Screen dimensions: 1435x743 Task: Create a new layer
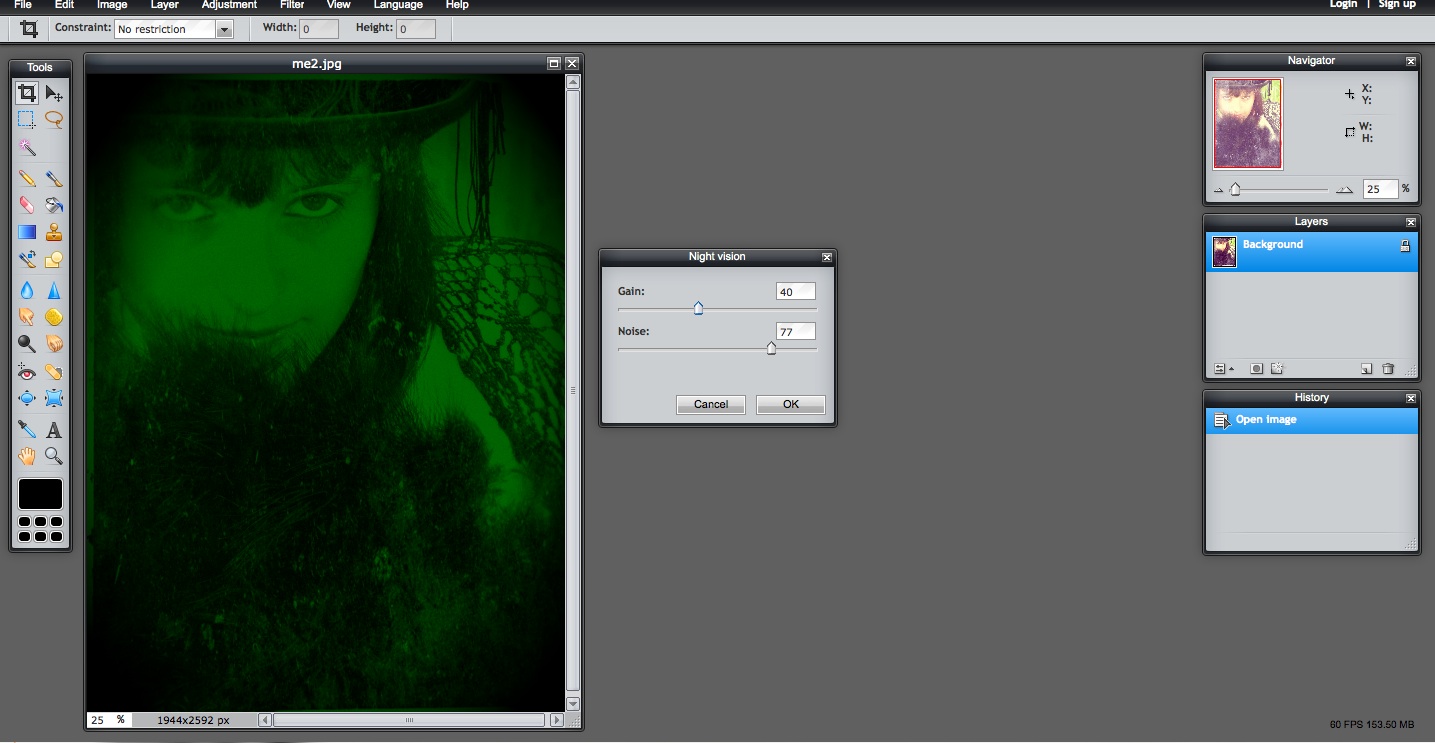click(x=1366, y=369)
